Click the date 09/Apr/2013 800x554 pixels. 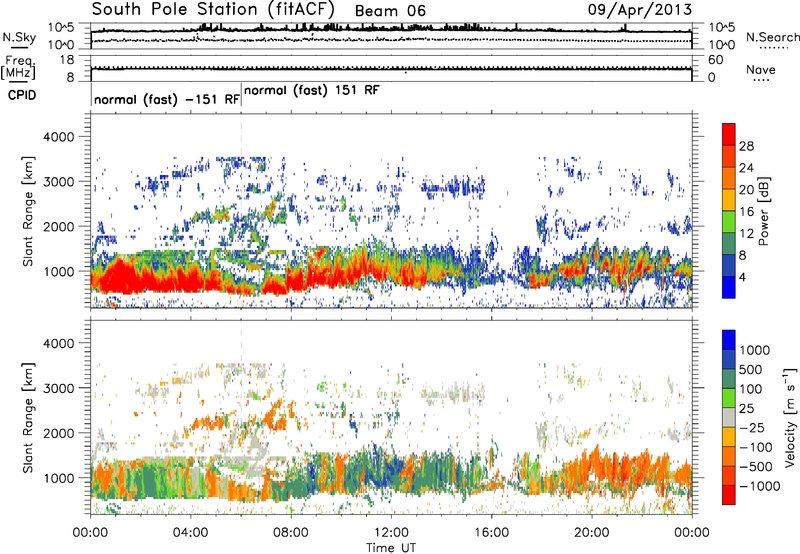(640, 9)
